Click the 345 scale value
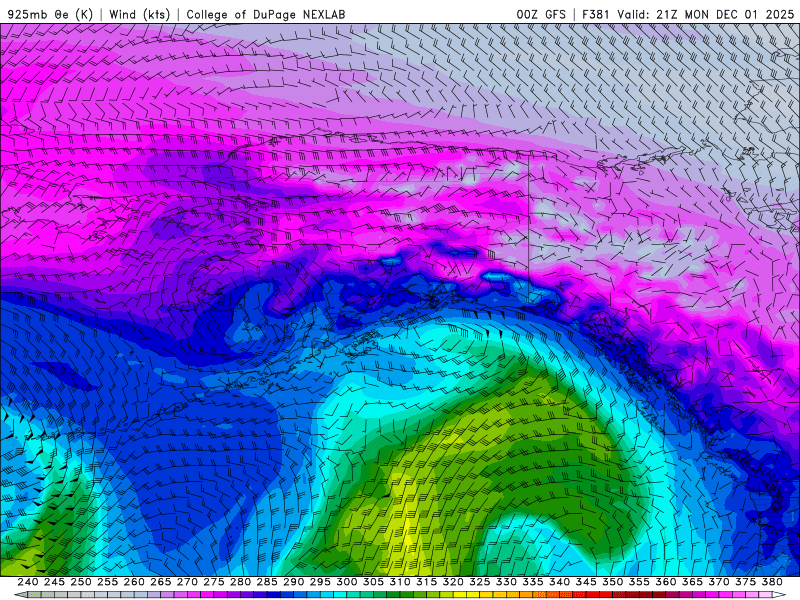800x600 pixels. tap(586, 582)
